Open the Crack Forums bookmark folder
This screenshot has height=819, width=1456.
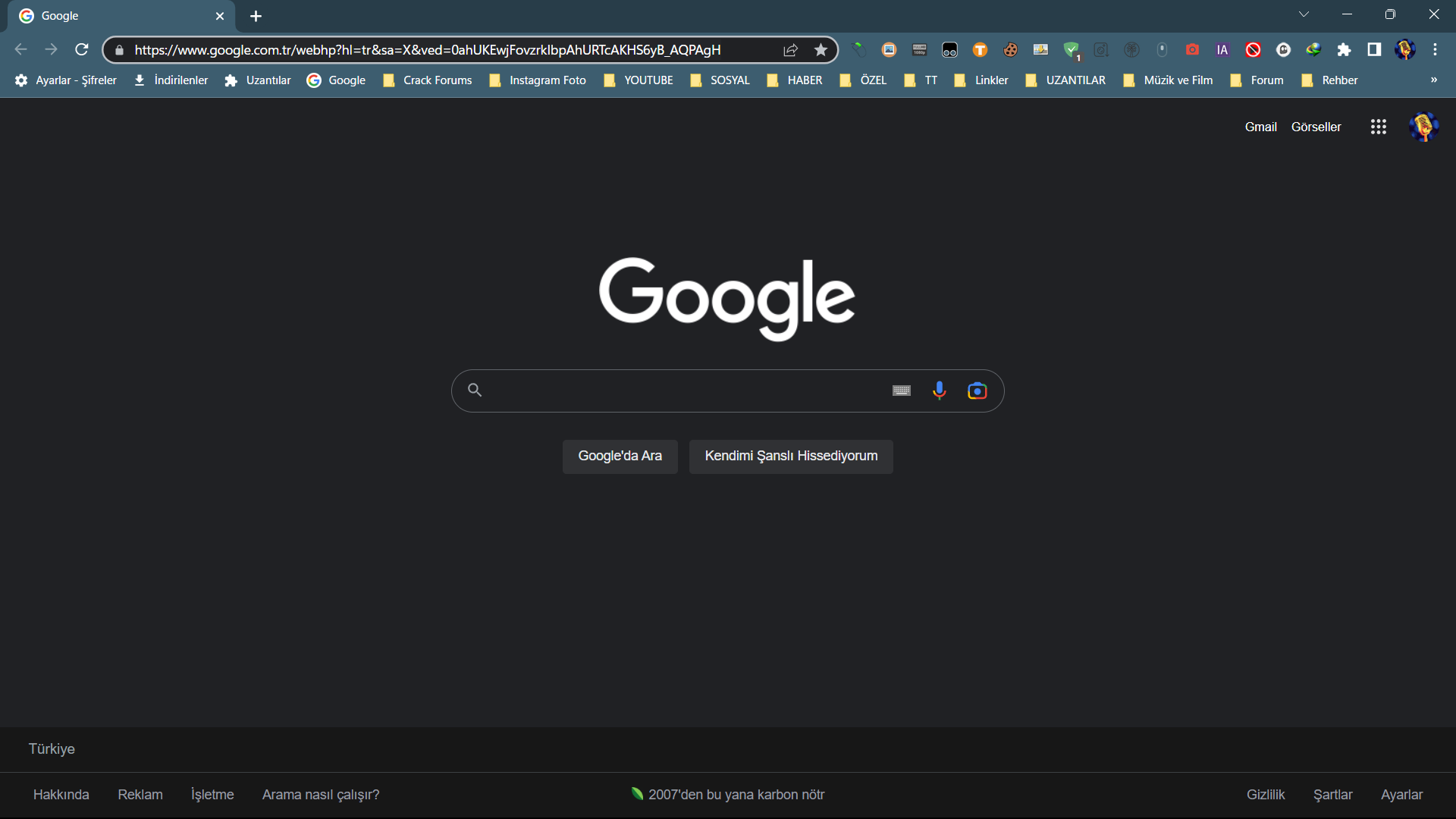[x=428, y=80]
